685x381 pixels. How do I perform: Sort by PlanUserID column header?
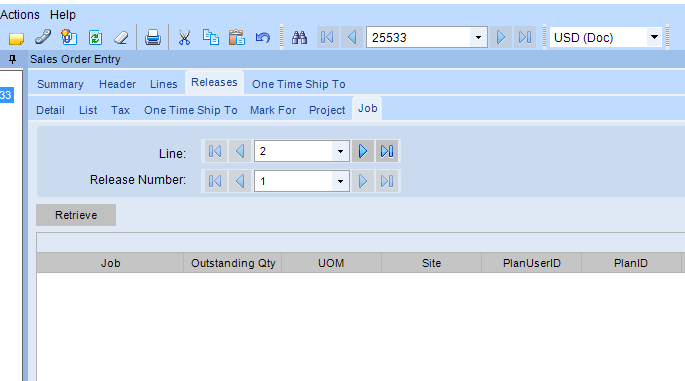pos(532,263)
